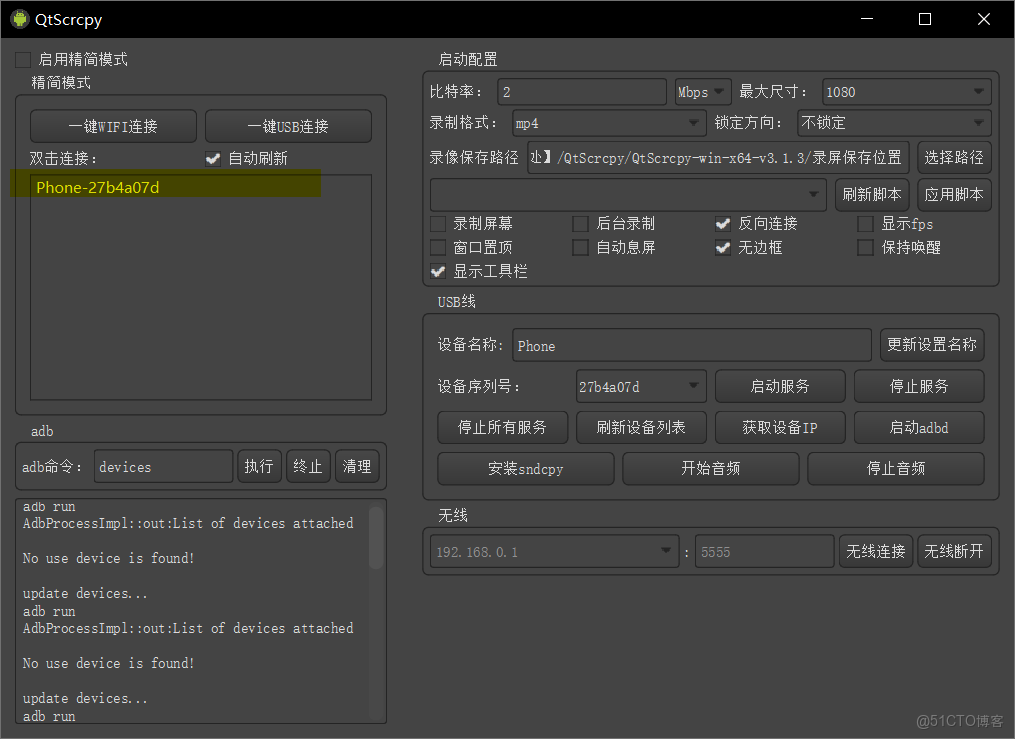
Task: Click the wireless port 5555 field
Action: pos(764,552)
